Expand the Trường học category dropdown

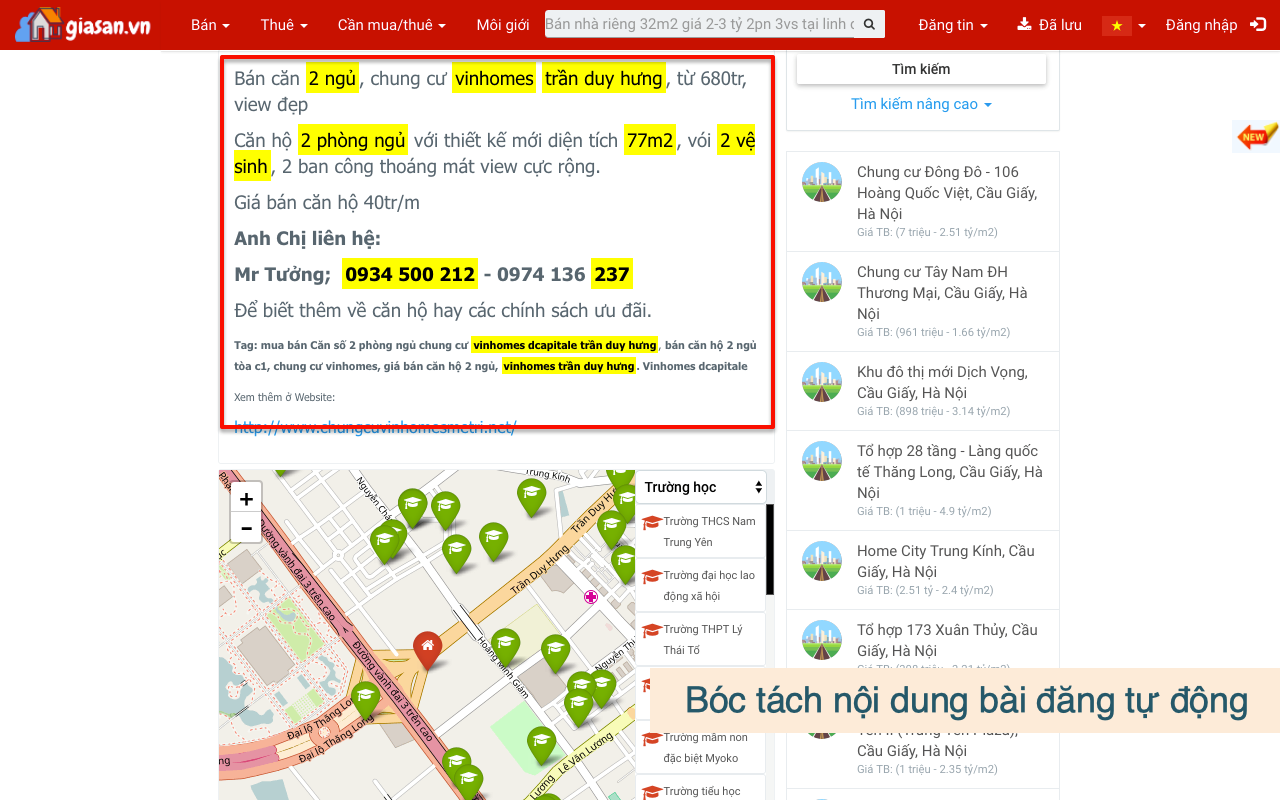point(703,487)
